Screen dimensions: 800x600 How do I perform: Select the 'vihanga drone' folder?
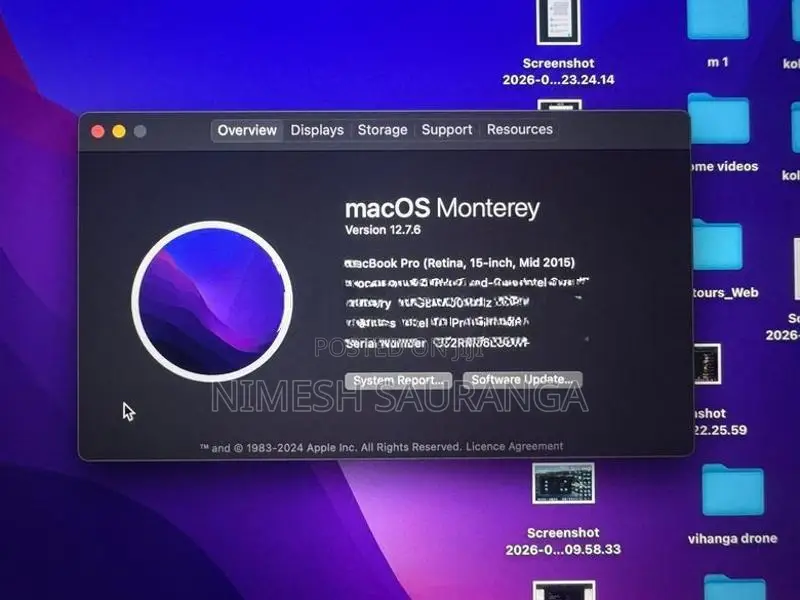[x=733, y=490]
